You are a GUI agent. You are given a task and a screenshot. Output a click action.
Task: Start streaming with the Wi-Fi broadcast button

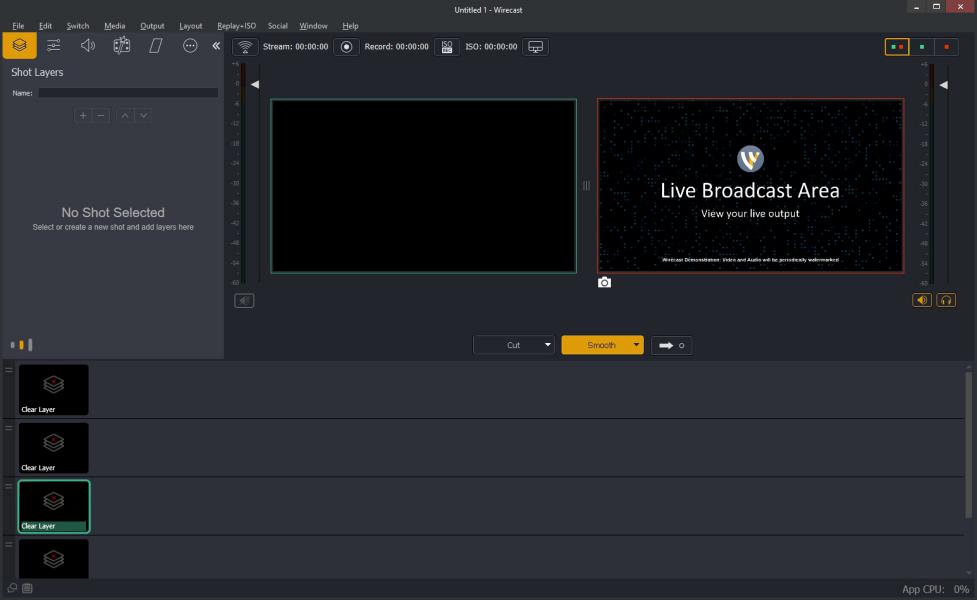pos(245,47)
